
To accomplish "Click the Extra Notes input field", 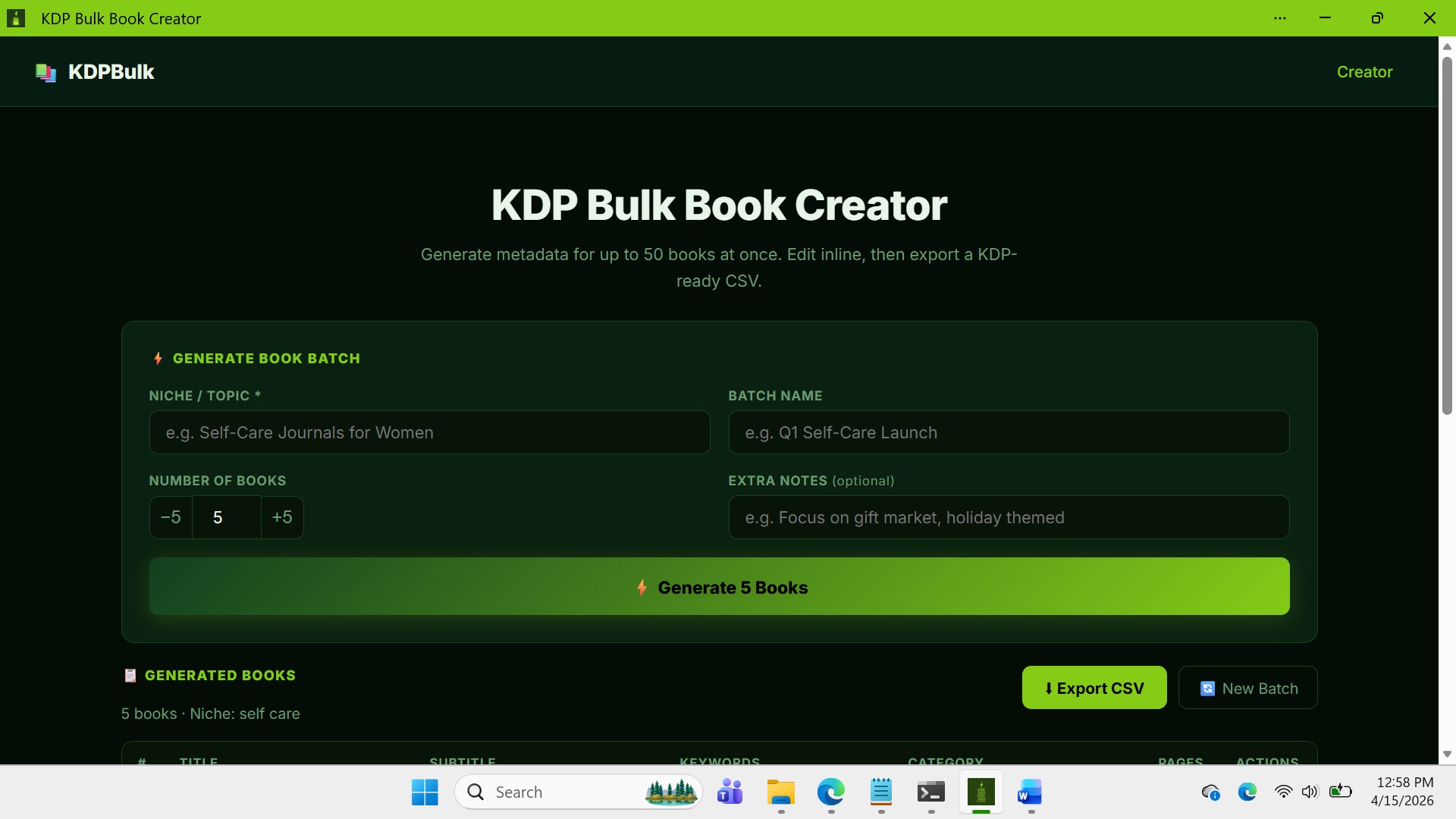I will 1009,517.
